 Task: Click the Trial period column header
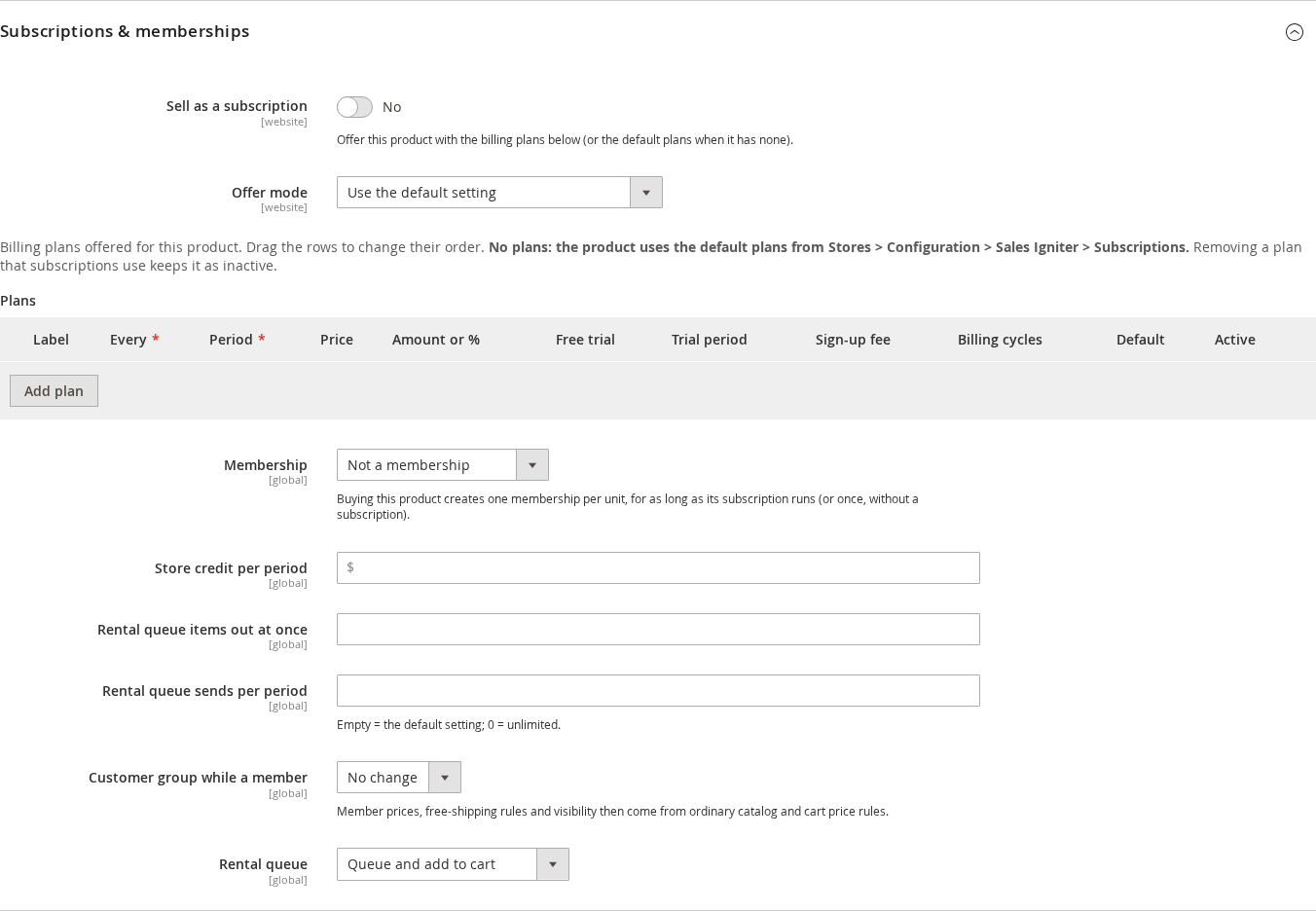coord(710,340)
